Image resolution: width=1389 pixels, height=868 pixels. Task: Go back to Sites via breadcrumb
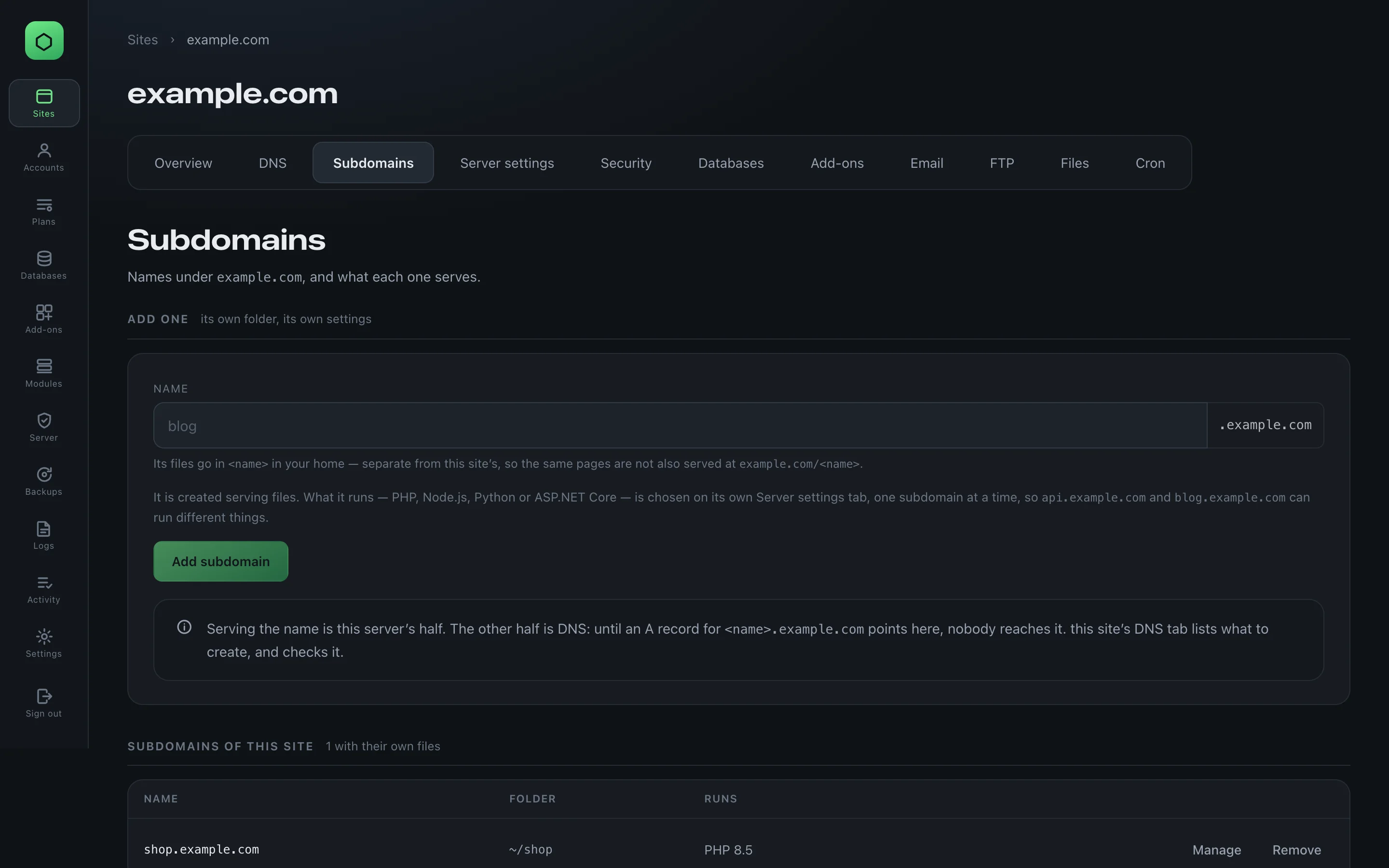142,40
